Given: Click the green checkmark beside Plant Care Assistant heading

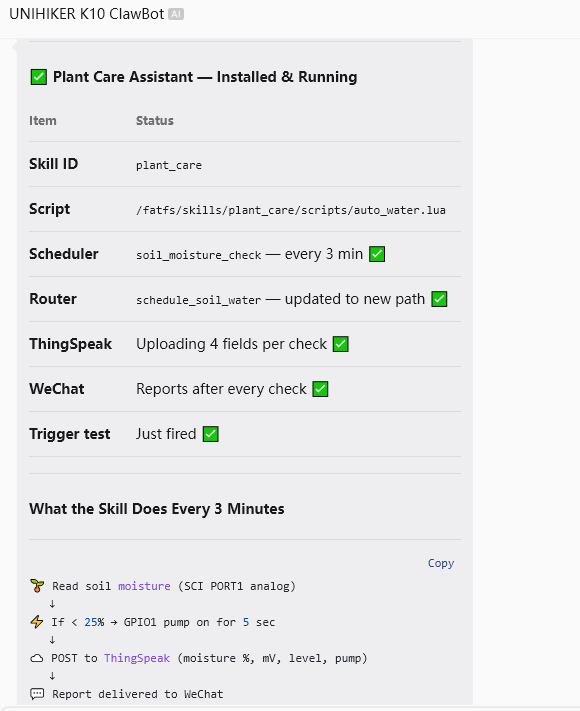Looking at the screenshot, I should pos(39,77).
